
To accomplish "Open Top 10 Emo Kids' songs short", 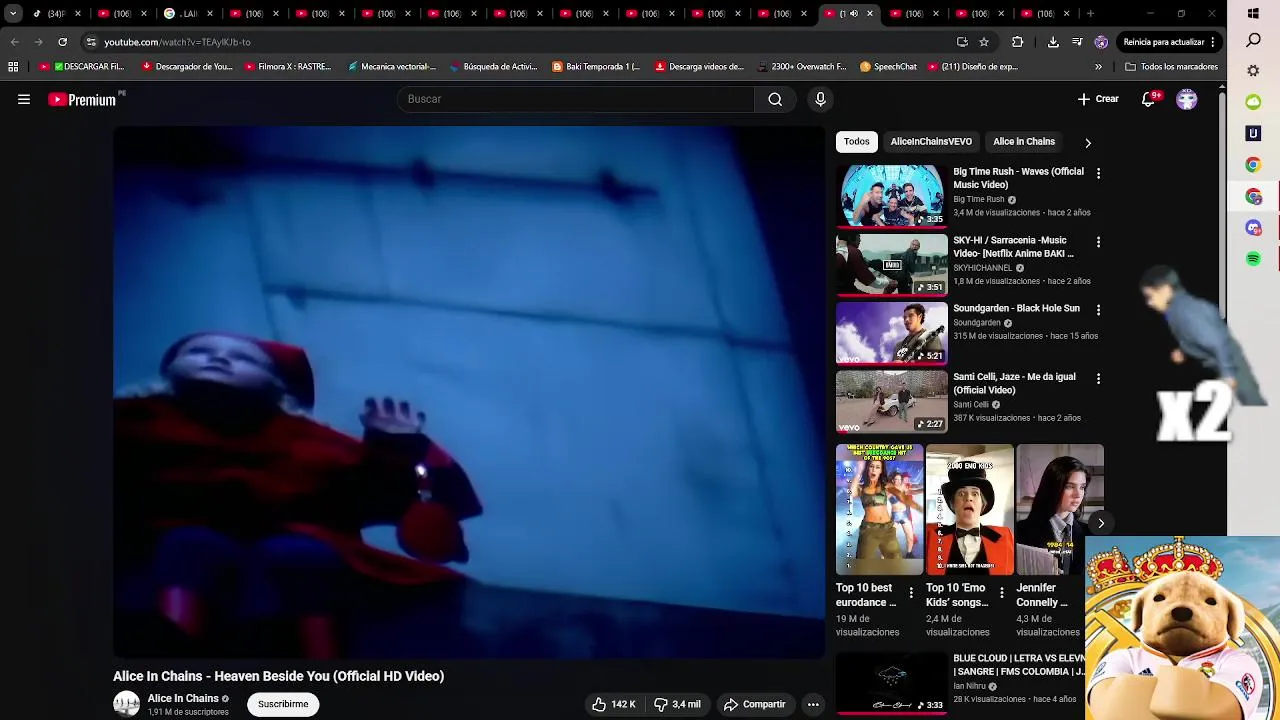I will [x=969, y=510].
